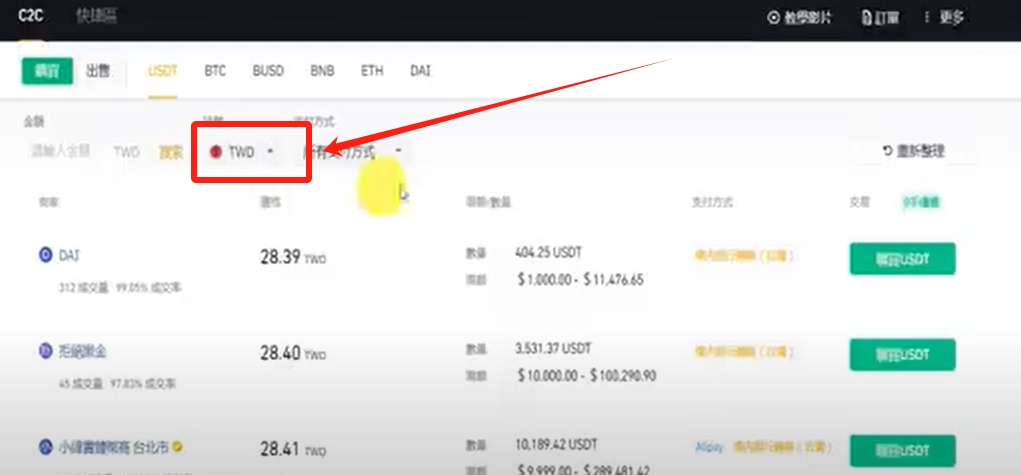This screenshot has width=1021, height=475.
Task: Expand the payment method dropdown
Action: (353, 152)
